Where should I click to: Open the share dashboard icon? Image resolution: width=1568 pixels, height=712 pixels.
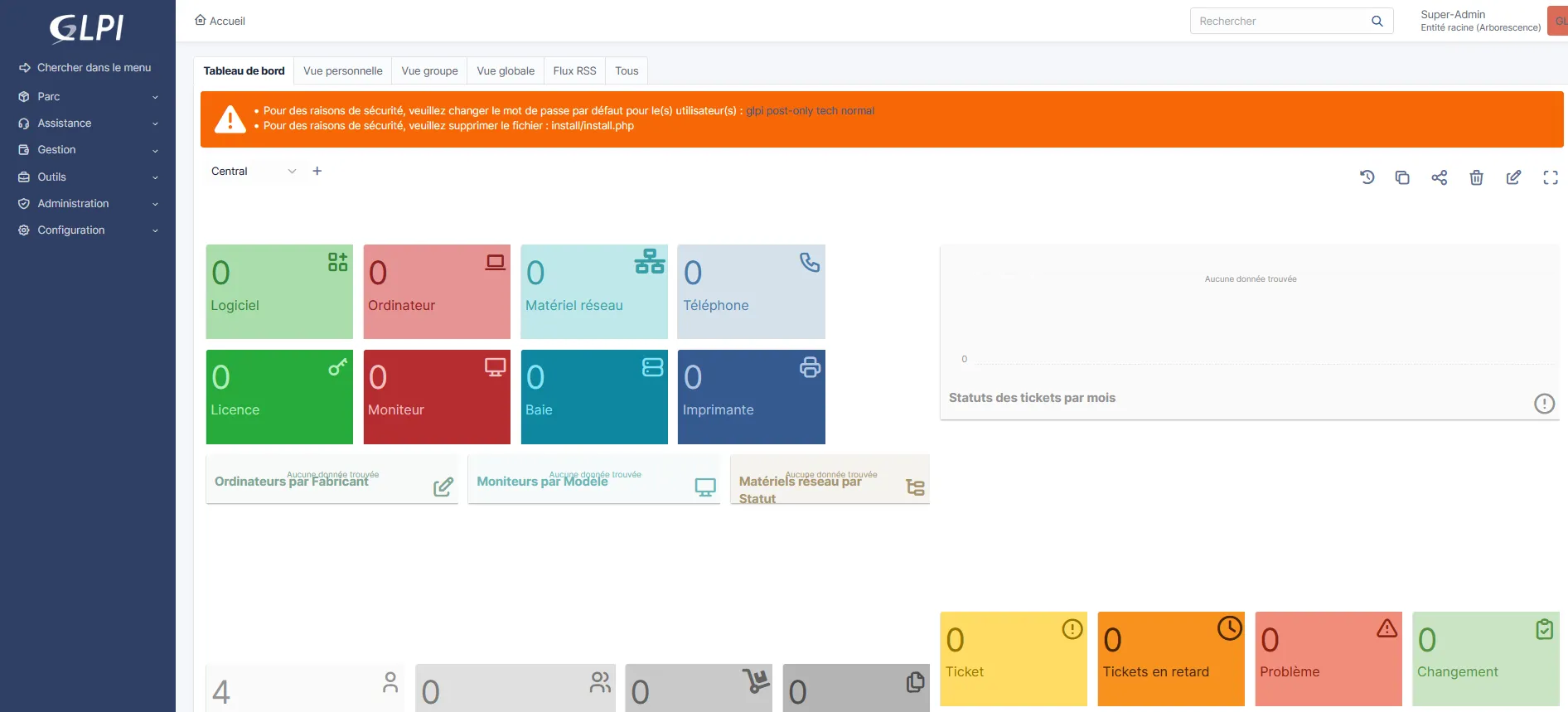[x=1440, y=177]
